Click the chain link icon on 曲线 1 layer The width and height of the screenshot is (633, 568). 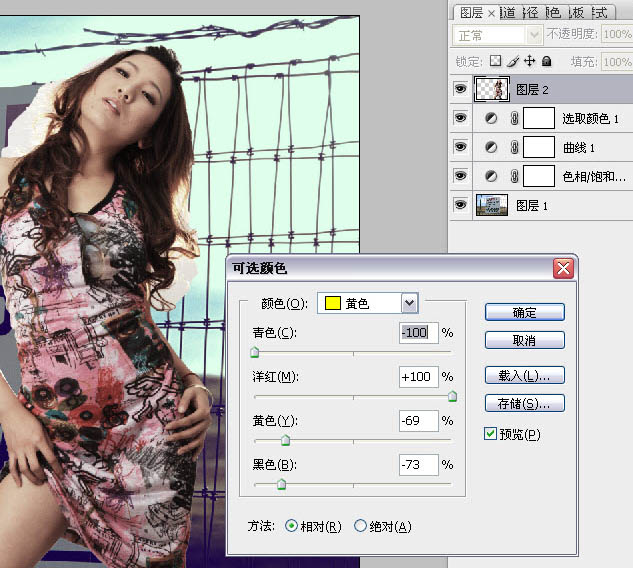[514, 147]
